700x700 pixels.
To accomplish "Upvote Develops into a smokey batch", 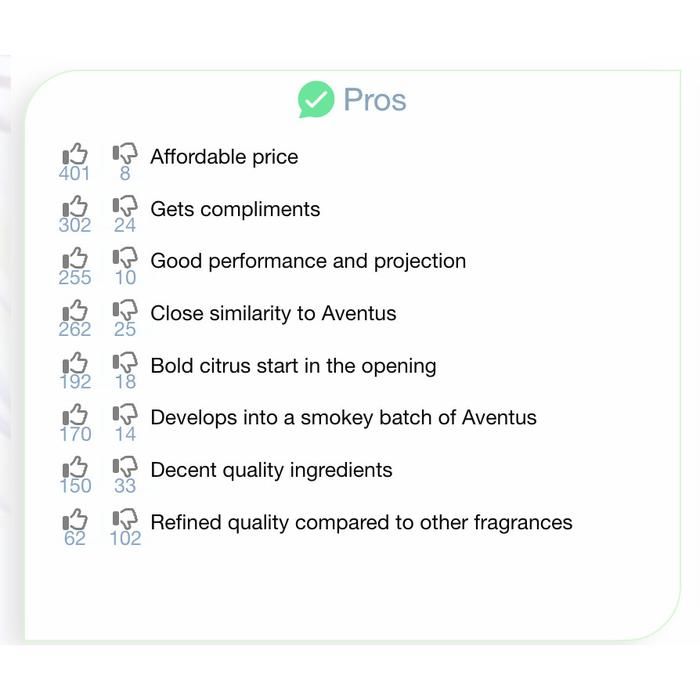I will pyautogui.click(x=75, y=416).
